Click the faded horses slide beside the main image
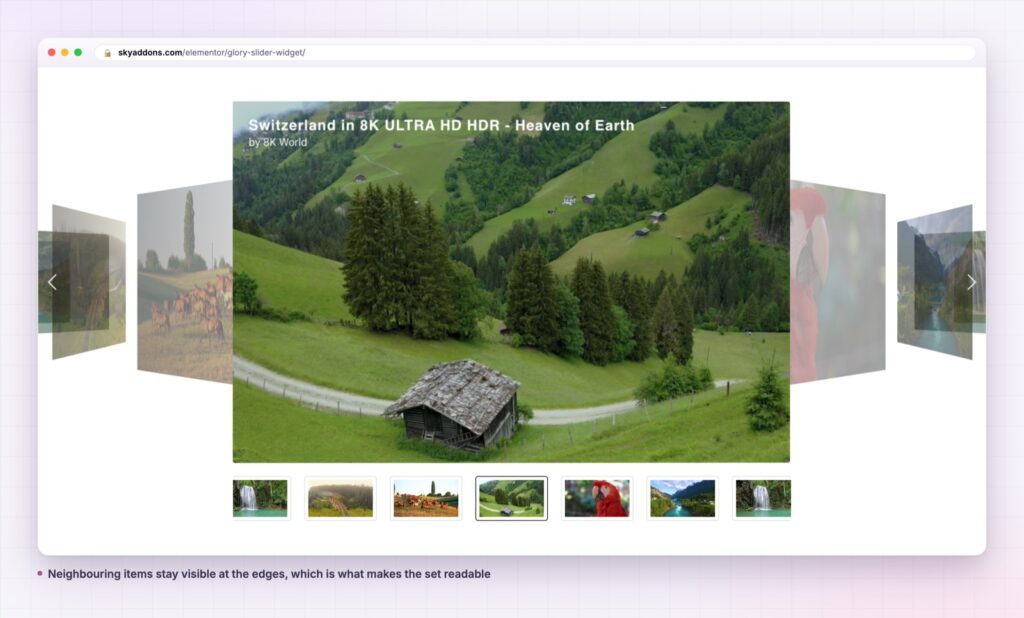The width and height of the screenshot is (1024, 618). 185,282
